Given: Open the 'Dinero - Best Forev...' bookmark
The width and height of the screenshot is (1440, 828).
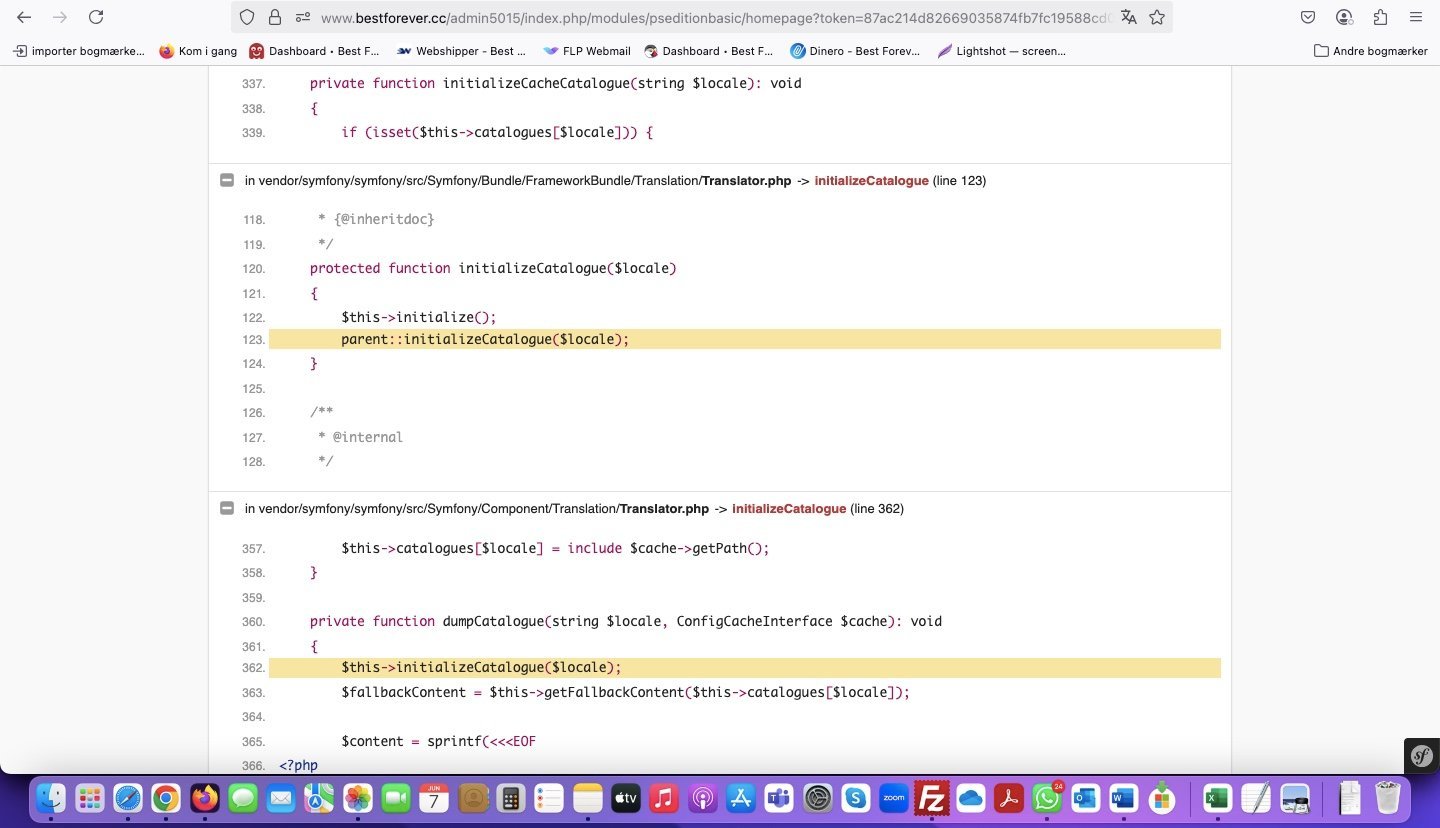Looking at the screenshot, I should click(x=855, y=51).
